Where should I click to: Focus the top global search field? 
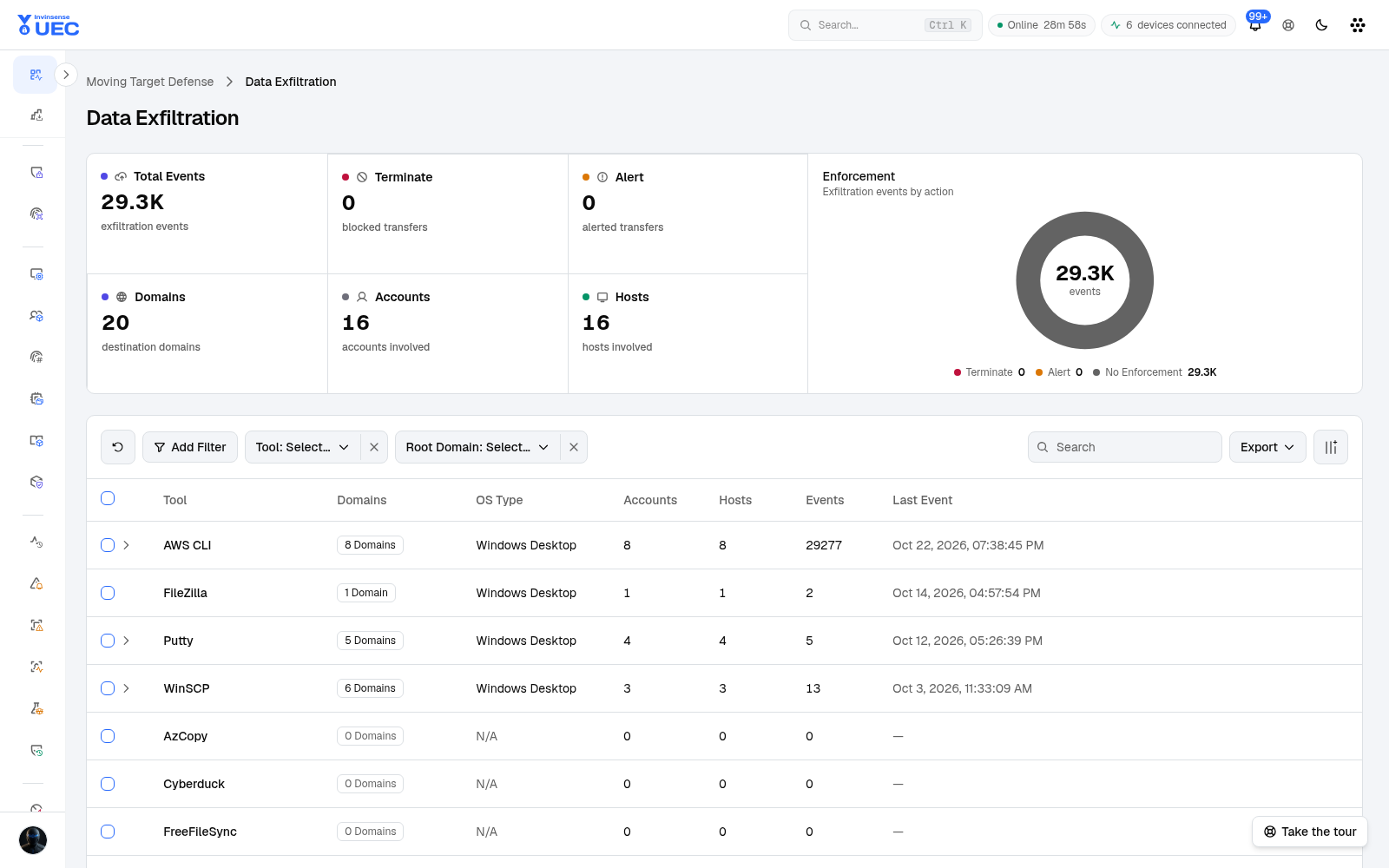click(885, 25)
